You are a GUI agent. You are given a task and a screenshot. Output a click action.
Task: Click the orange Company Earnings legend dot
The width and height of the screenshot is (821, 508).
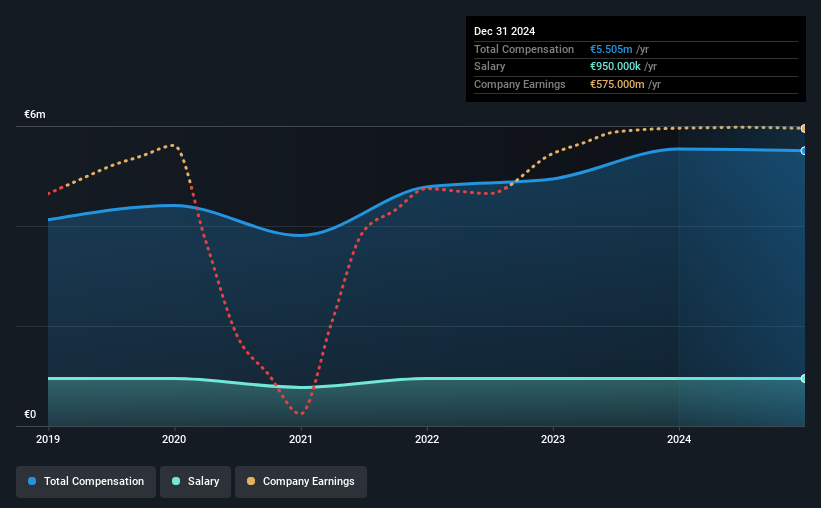point(251,481)
